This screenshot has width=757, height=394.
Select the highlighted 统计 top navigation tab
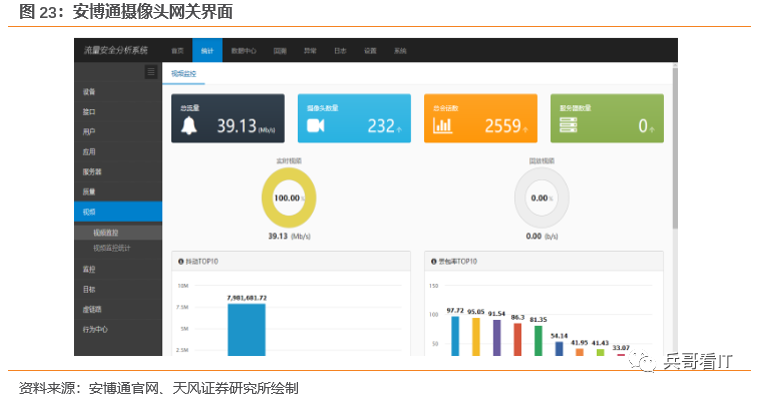tap(207, 50)
